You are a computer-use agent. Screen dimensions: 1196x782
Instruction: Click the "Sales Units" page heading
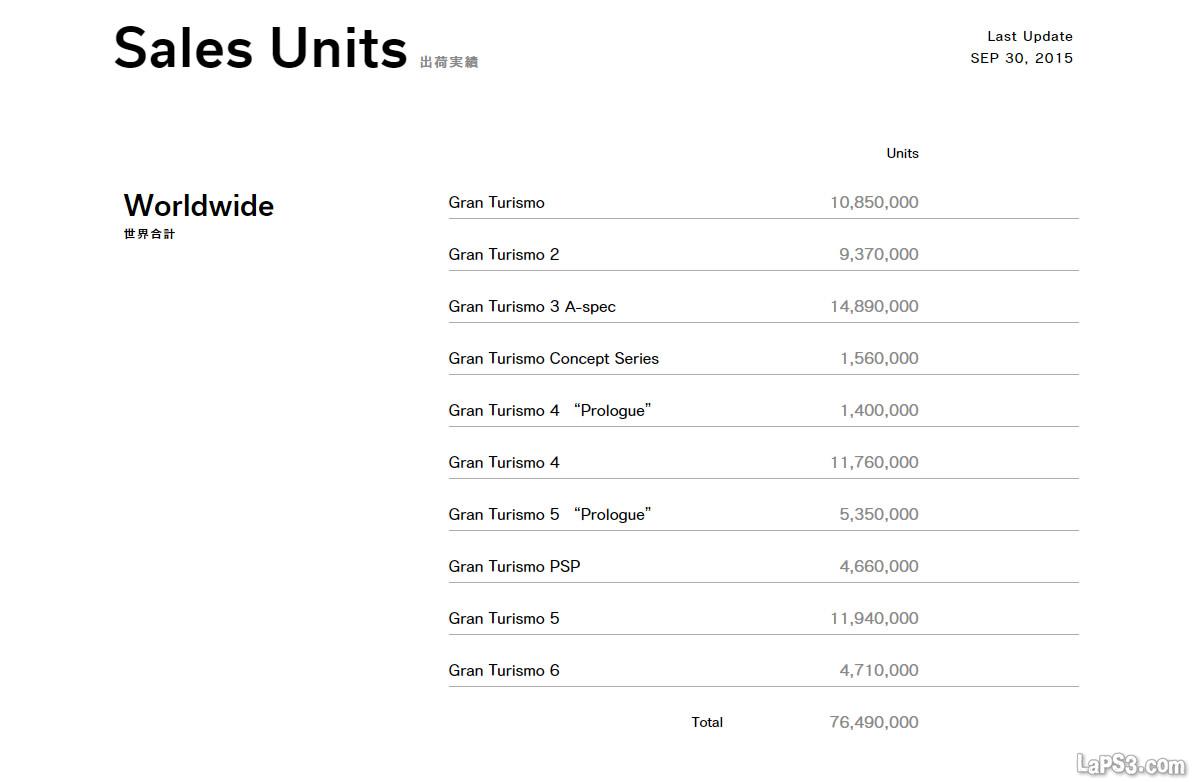pos(260,48)
